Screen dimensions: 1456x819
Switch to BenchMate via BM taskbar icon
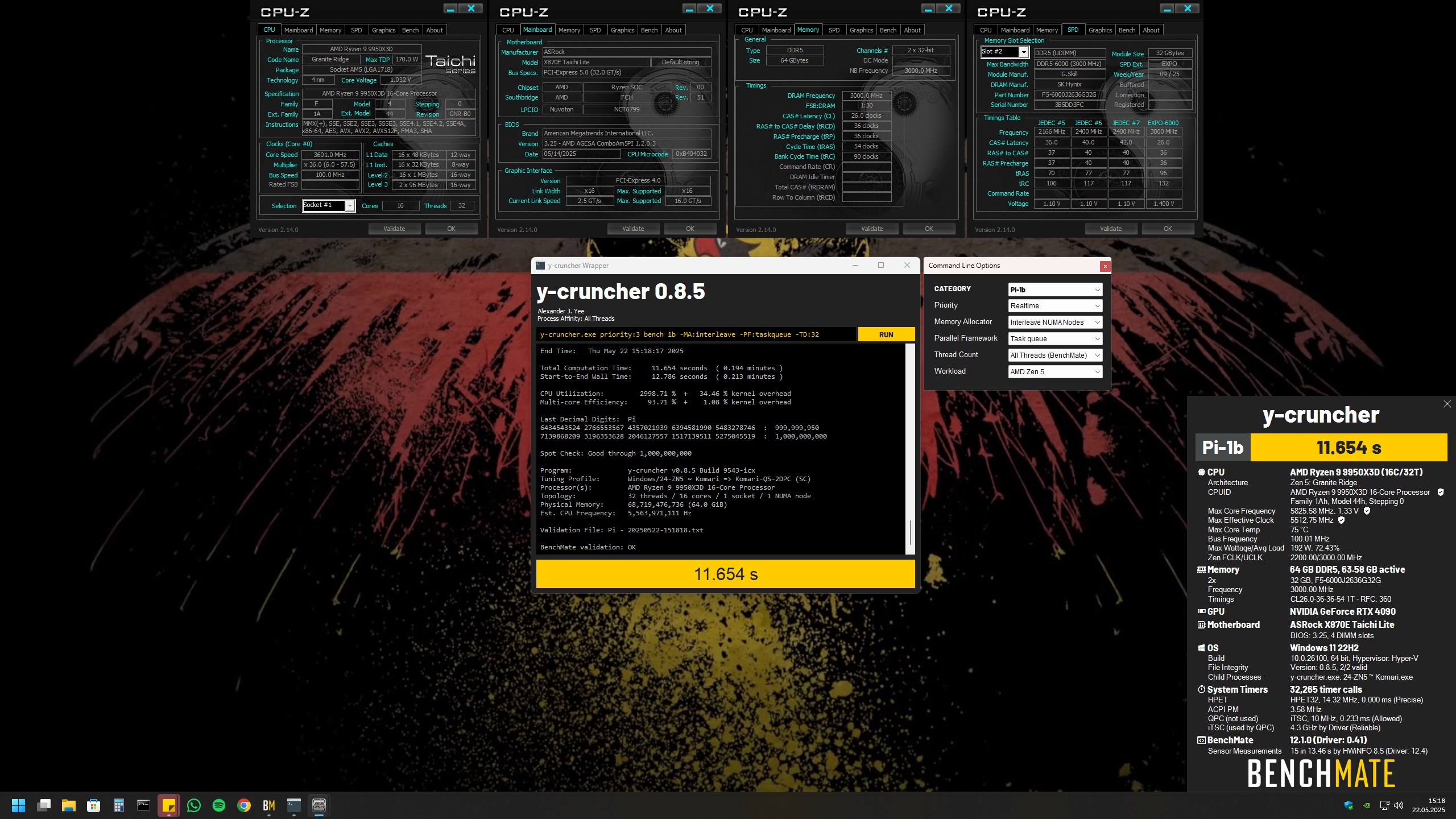point(269,805)
